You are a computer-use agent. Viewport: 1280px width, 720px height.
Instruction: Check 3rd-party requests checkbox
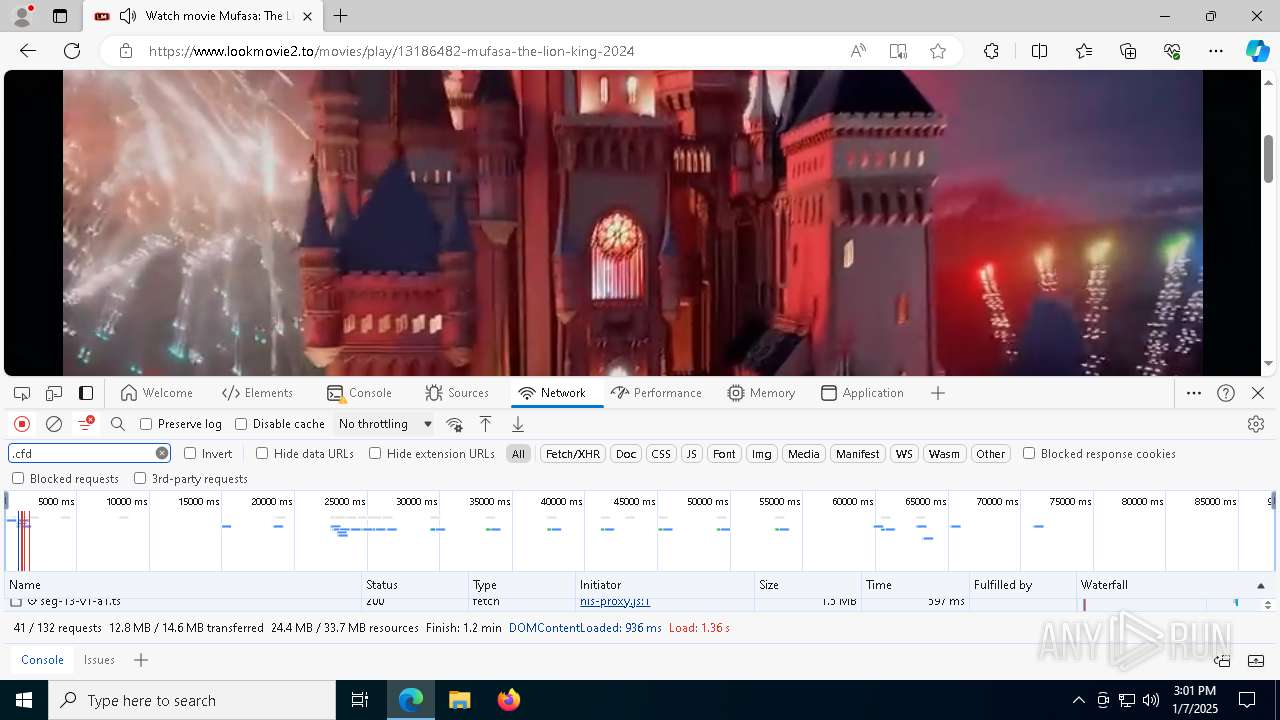[140, 478]
